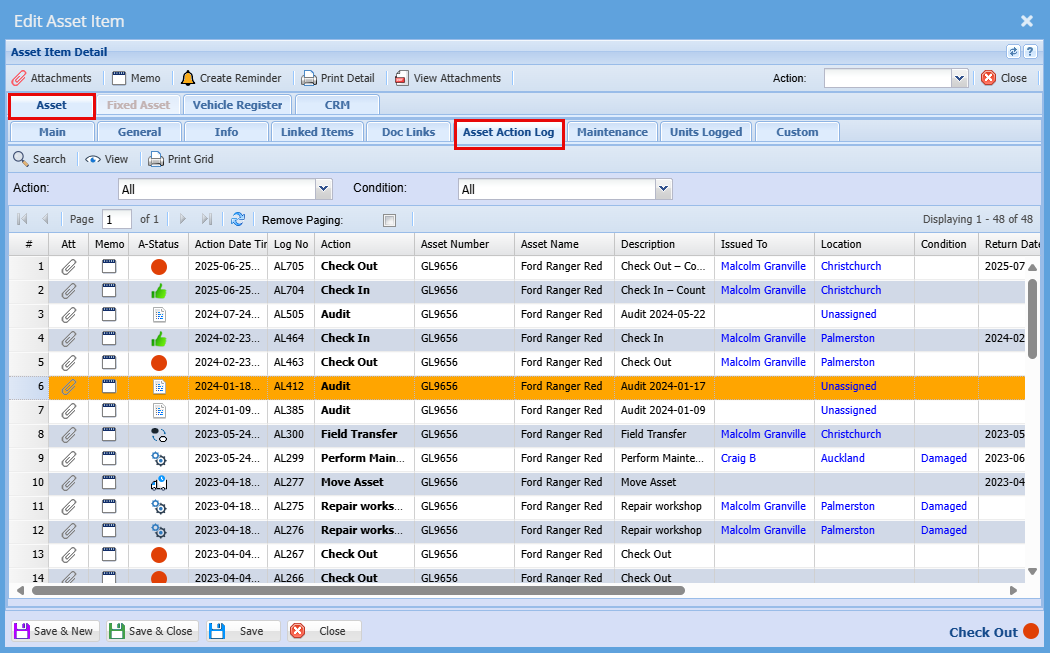The image size is (1050, 653).
Task: Open the Christchurch location link in row 1
Action: coord(851,267)
